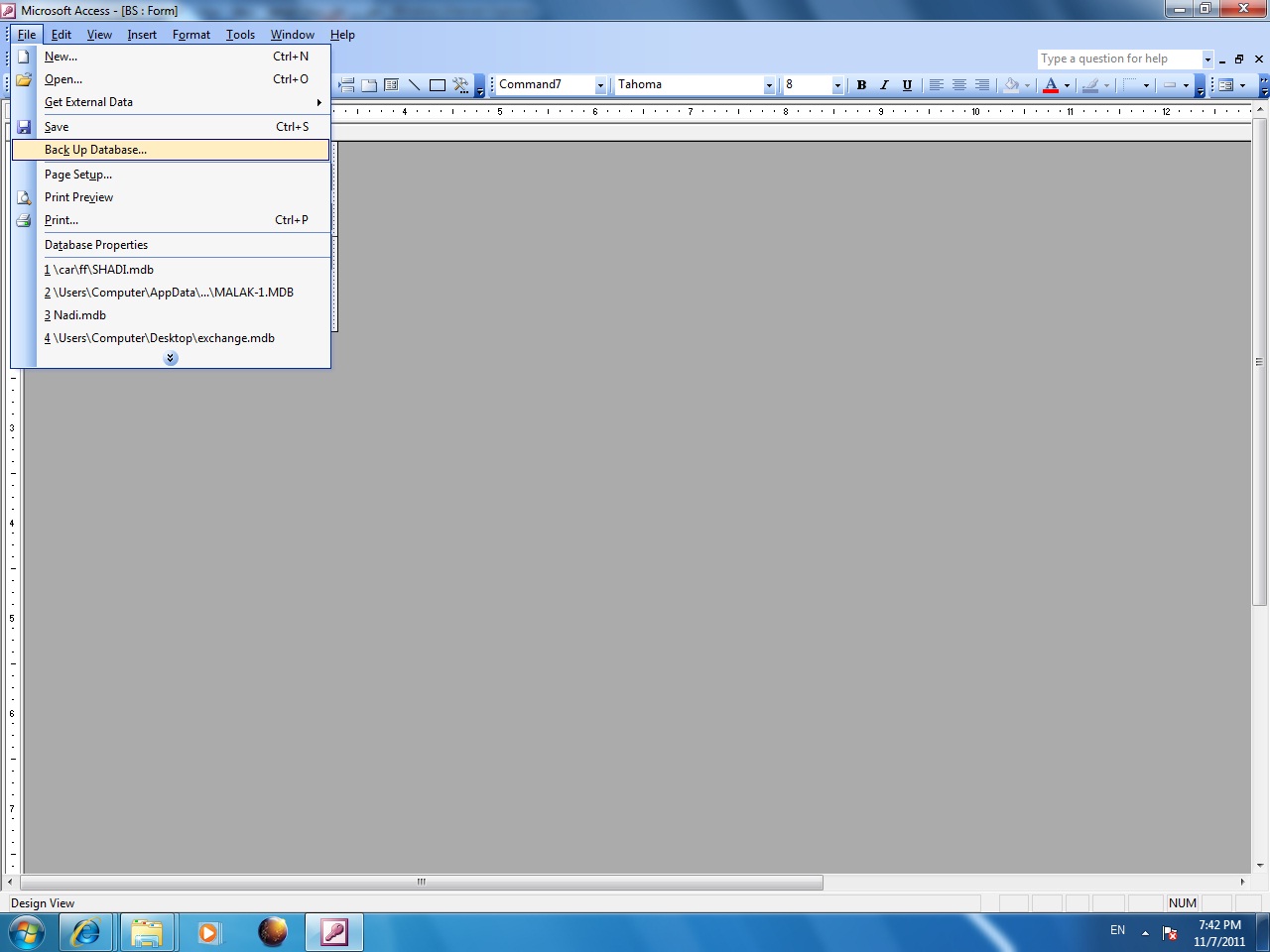Open the font size dropdown showing 8
1270x952 pixels.
pos(837,85)
